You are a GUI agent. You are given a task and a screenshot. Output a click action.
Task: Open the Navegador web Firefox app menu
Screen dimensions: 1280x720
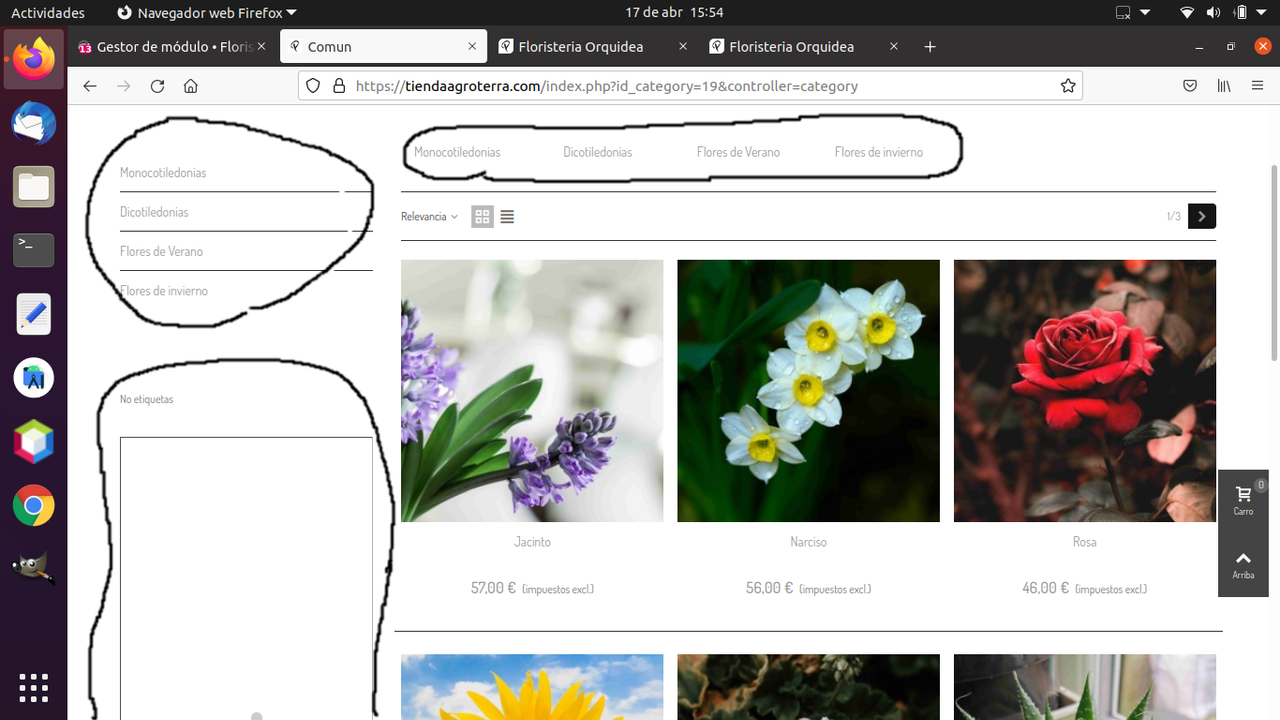[x=207, y=13]
